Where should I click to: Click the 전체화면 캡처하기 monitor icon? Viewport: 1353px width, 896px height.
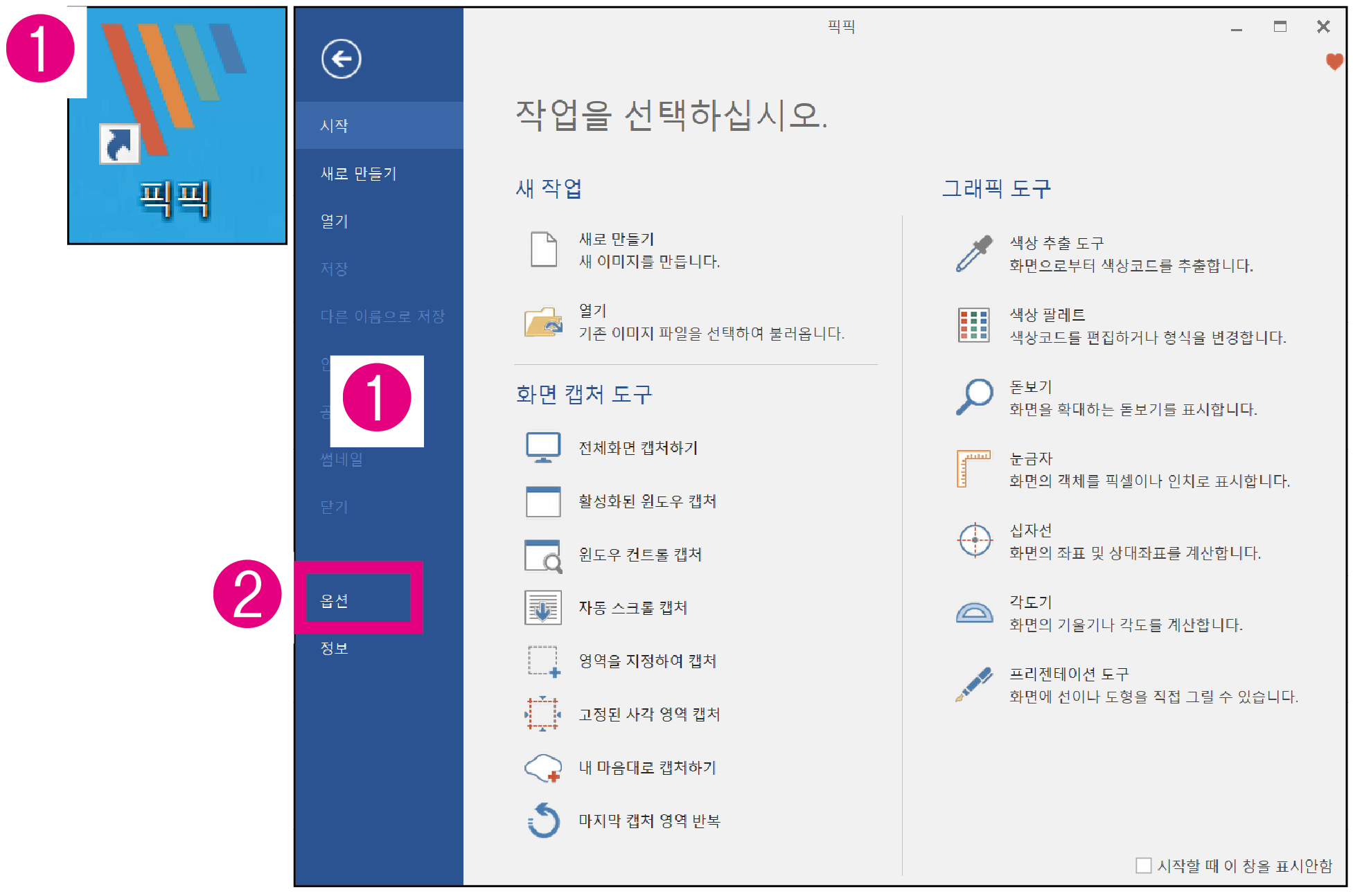click(x=543, y=448)
